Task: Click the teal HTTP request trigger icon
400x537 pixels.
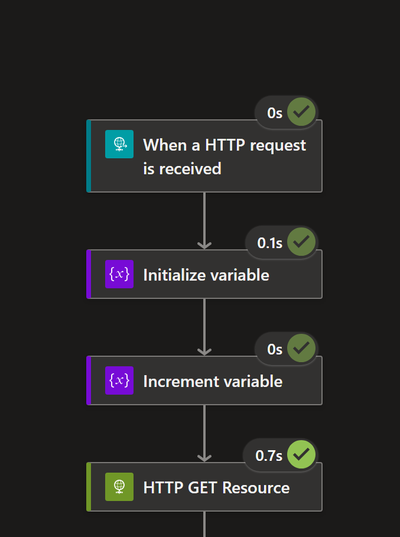Action: 119,144
